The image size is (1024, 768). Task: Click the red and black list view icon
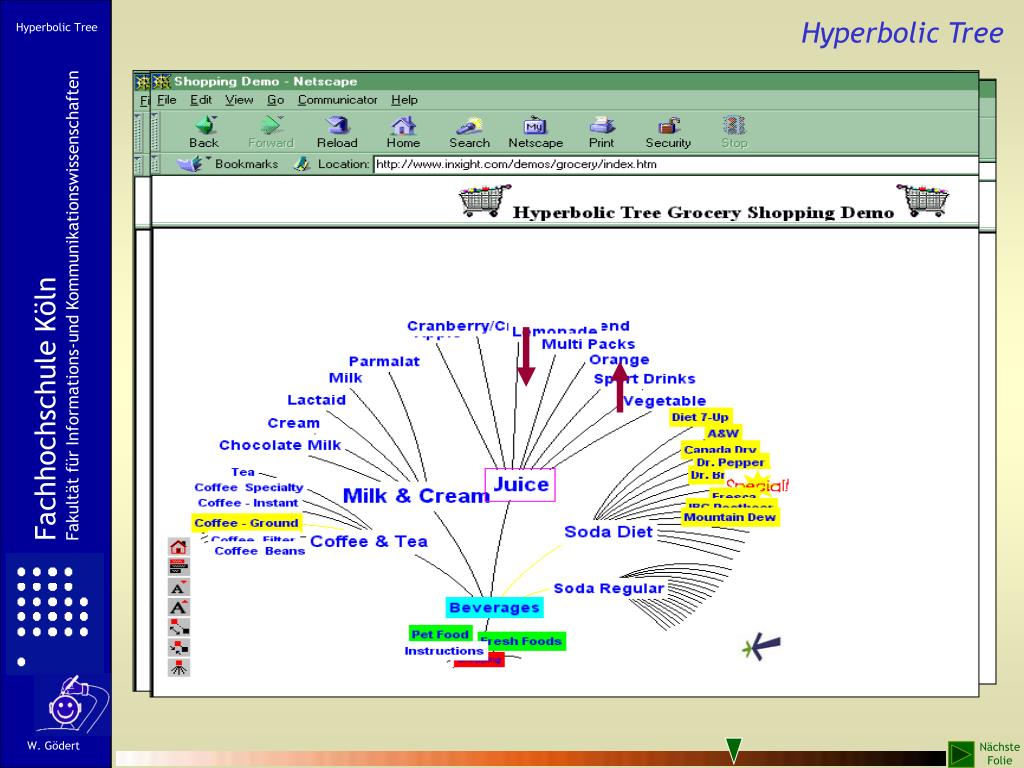(179, 567)
